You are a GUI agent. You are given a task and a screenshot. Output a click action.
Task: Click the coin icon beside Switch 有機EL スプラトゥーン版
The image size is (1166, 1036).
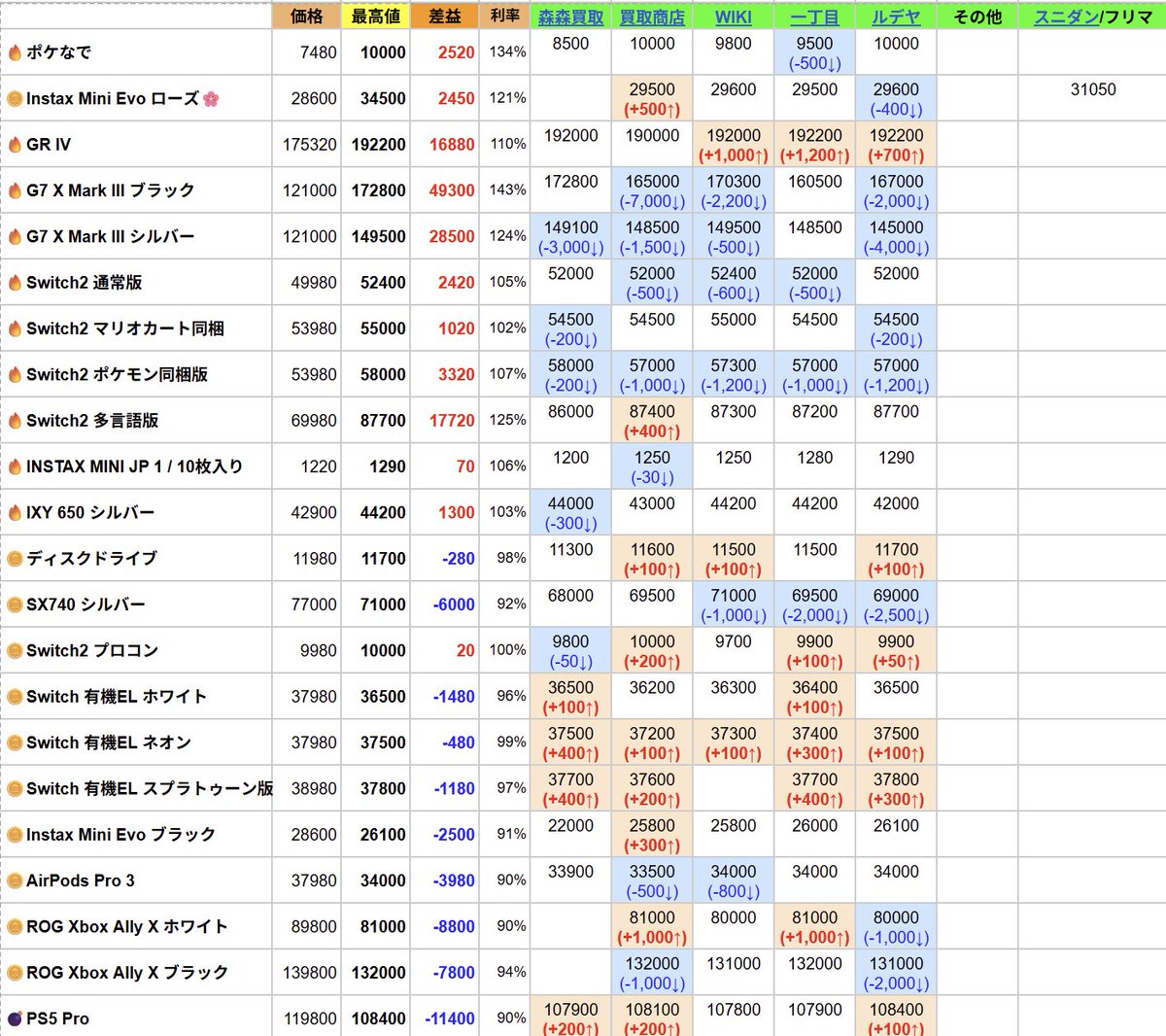(15, 788)
